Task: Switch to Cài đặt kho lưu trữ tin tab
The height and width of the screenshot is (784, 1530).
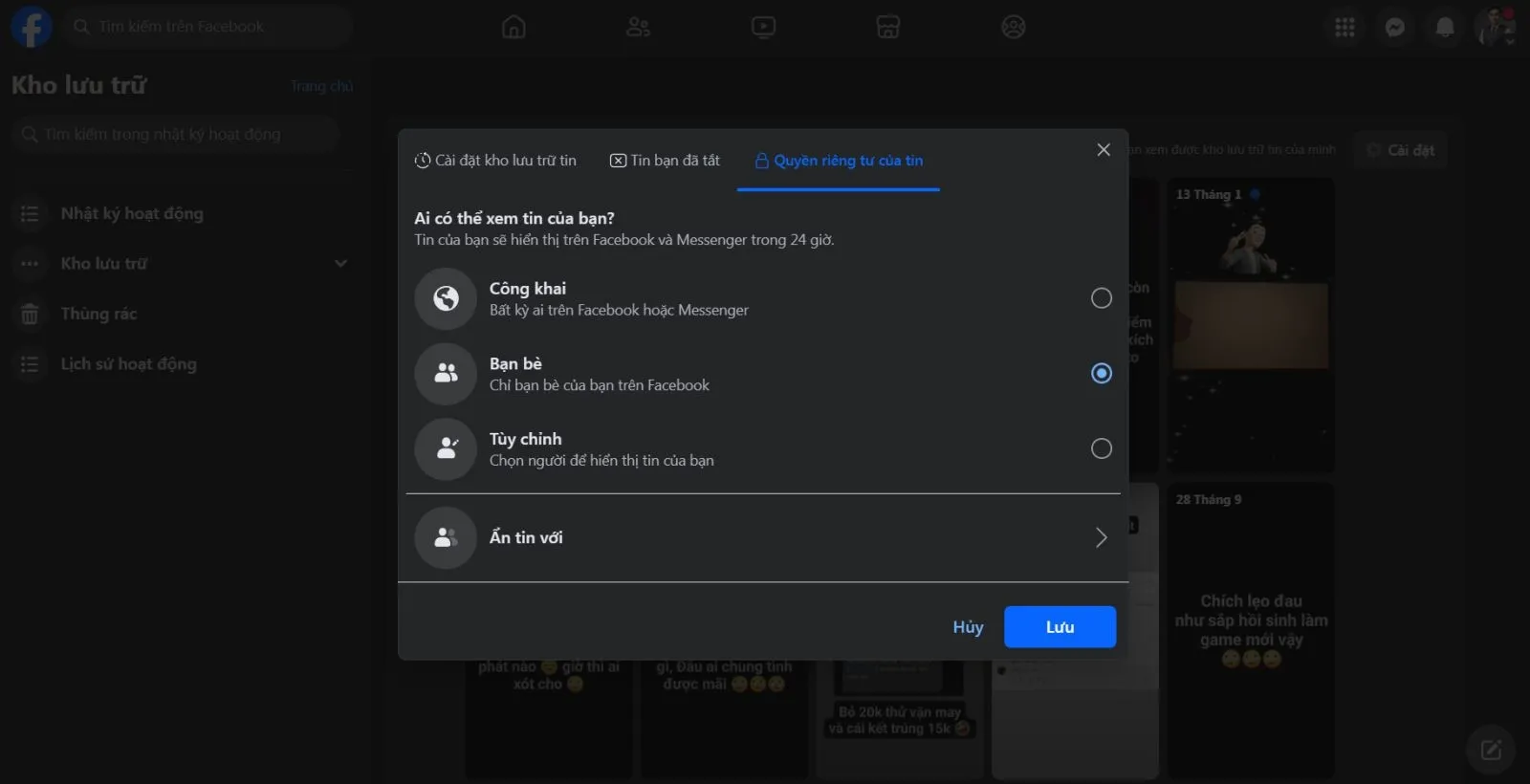Action: [x=495, y=161]
